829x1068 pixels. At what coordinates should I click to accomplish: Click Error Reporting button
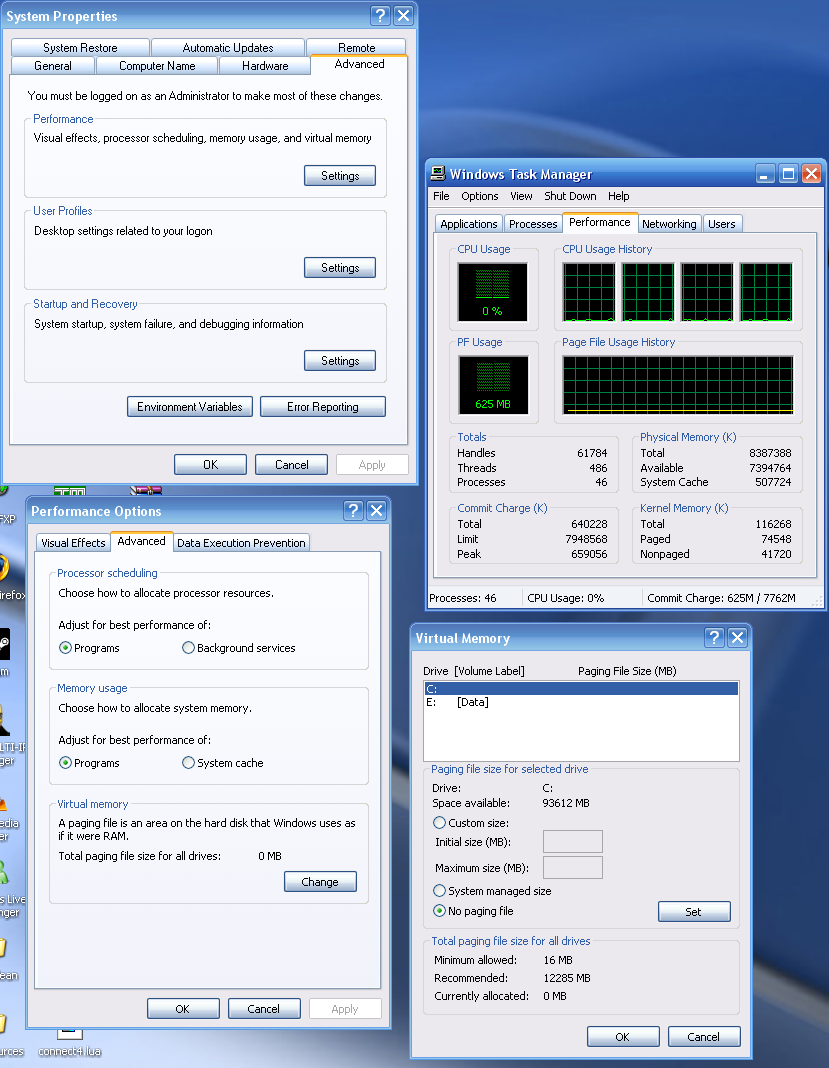pyautogui.click(x=322, y=407)
